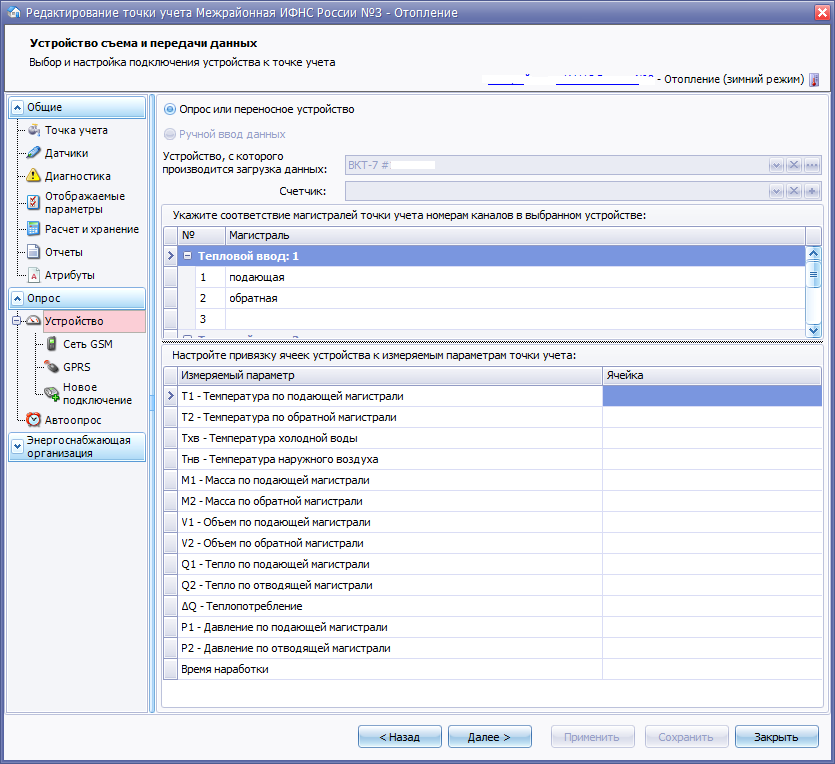Click the Применить button
Image resolution: width=835 pixels, height=764 pixels.
pyautogui.click(x=592, y=737)
